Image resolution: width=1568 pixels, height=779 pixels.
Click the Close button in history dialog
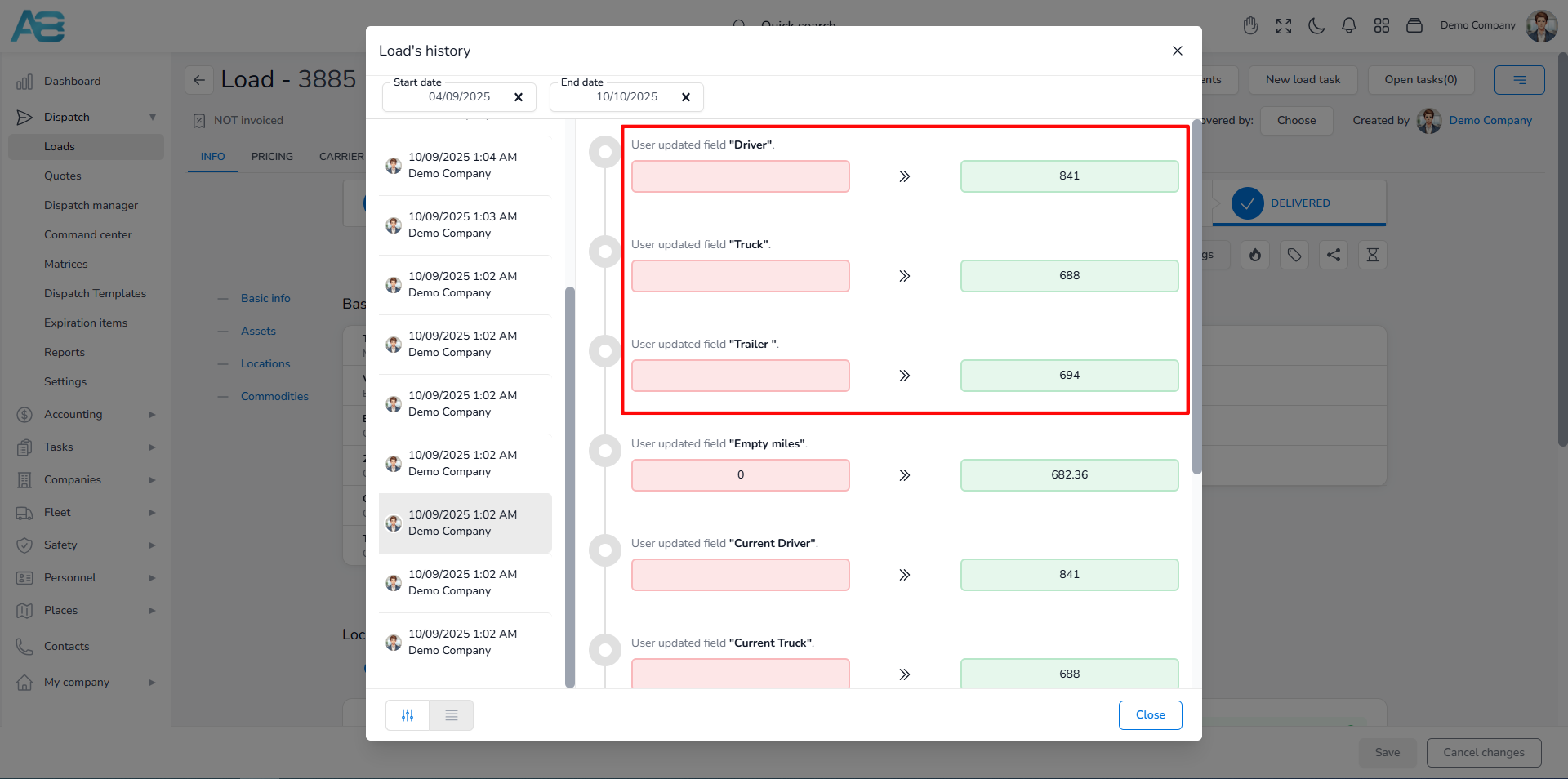coord(1150,715)
